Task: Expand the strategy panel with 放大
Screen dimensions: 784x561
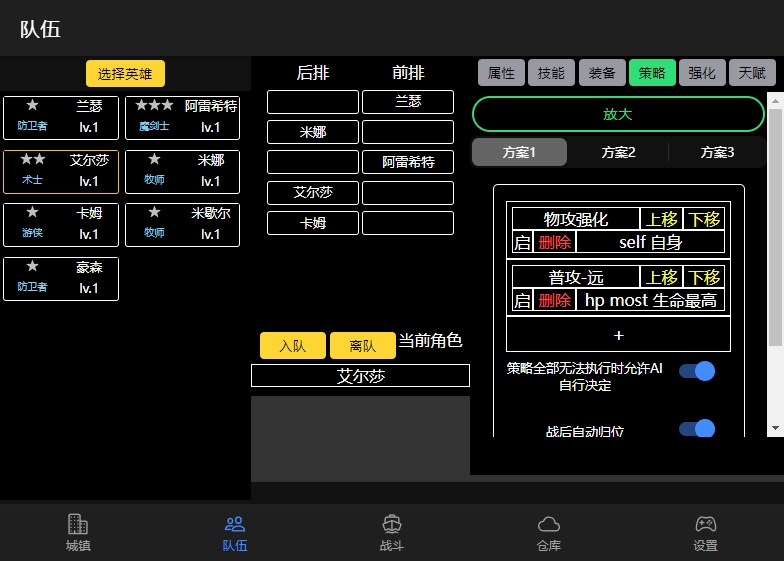Action: pyautogui.click(x=618, y=114)
